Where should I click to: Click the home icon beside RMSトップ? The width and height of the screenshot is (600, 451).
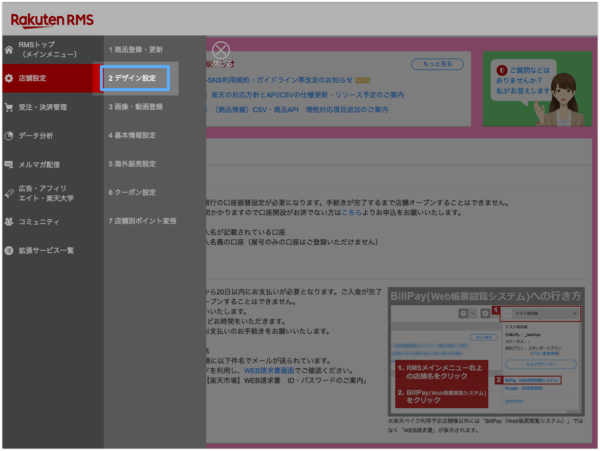(9, 50)
